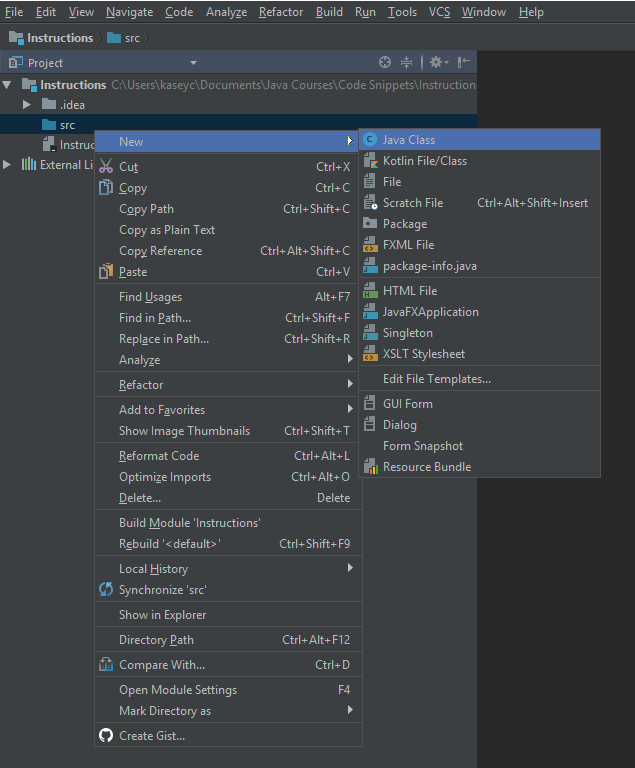Select Edit File Templates... entry
Image resolution: width=635 pixels, height=768 pixels.
(480, 379)
